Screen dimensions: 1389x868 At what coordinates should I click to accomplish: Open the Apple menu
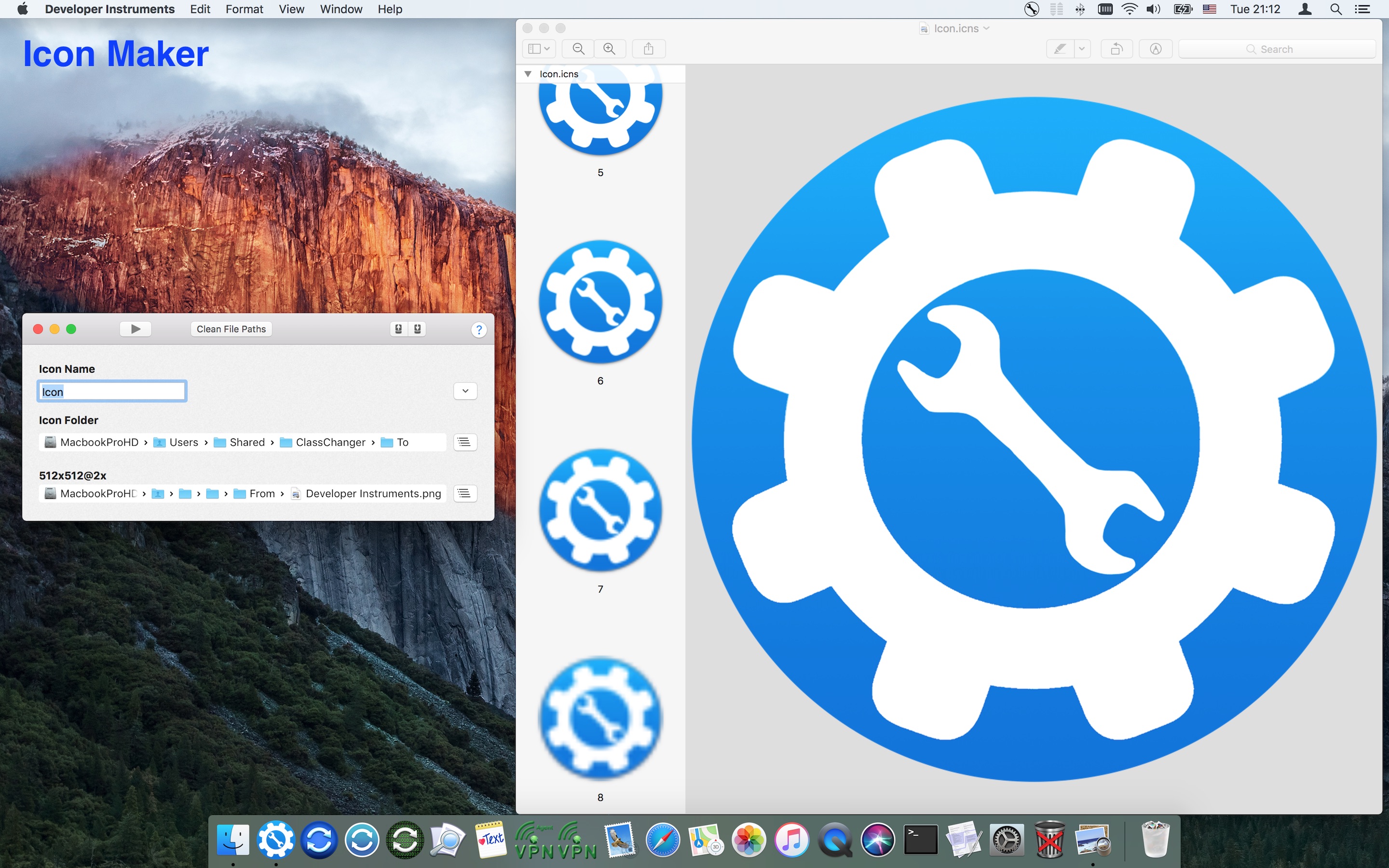(x=22, y=9)
